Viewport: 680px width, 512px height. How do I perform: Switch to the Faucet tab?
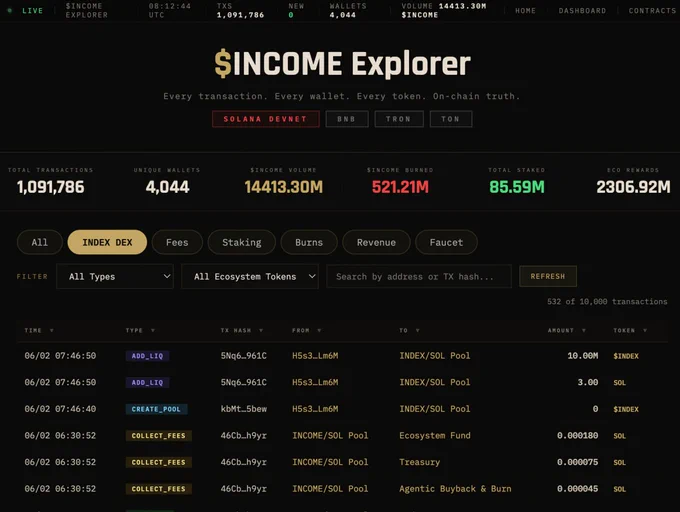[x=446, y=242]
